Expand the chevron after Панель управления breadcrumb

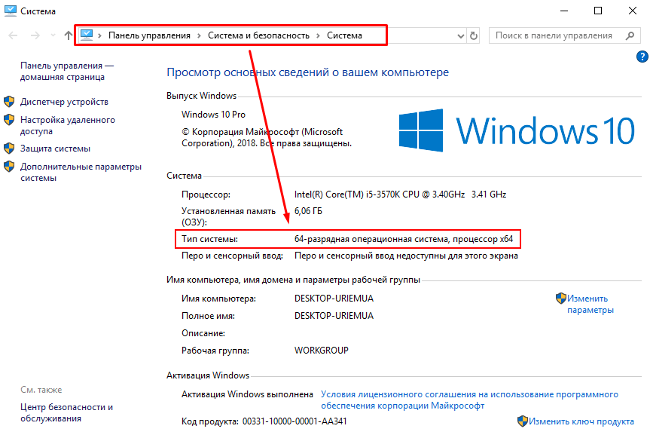click(199, 35)
